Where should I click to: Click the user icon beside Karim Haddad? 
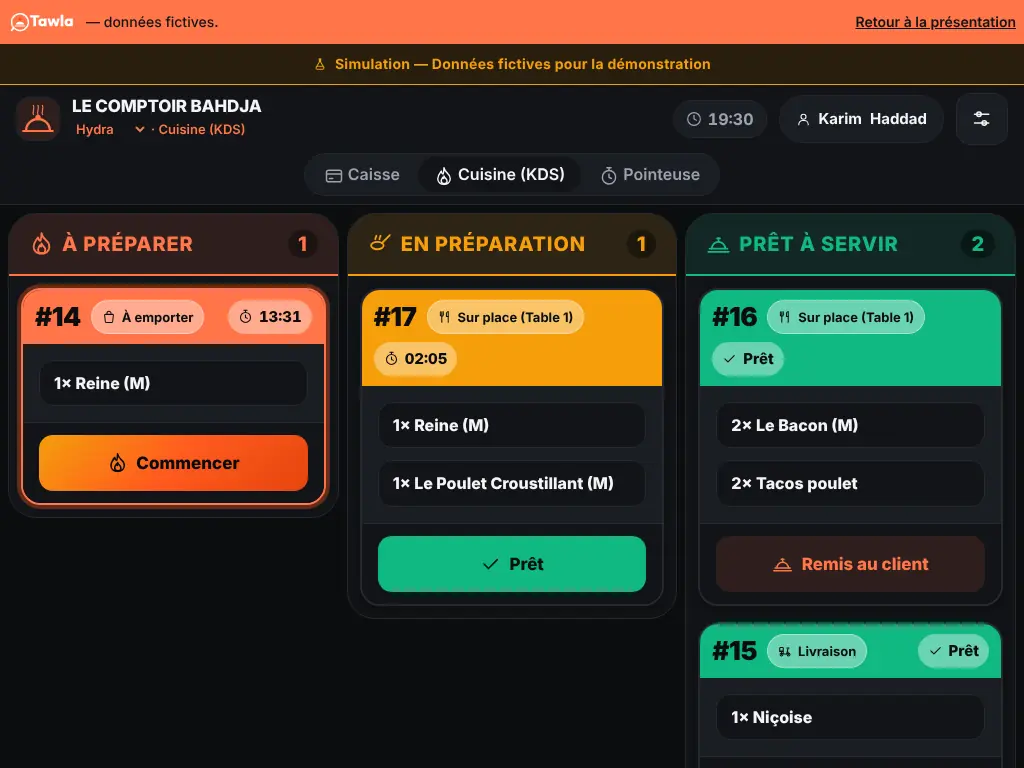pyautogui.click(x=803, y=119)
